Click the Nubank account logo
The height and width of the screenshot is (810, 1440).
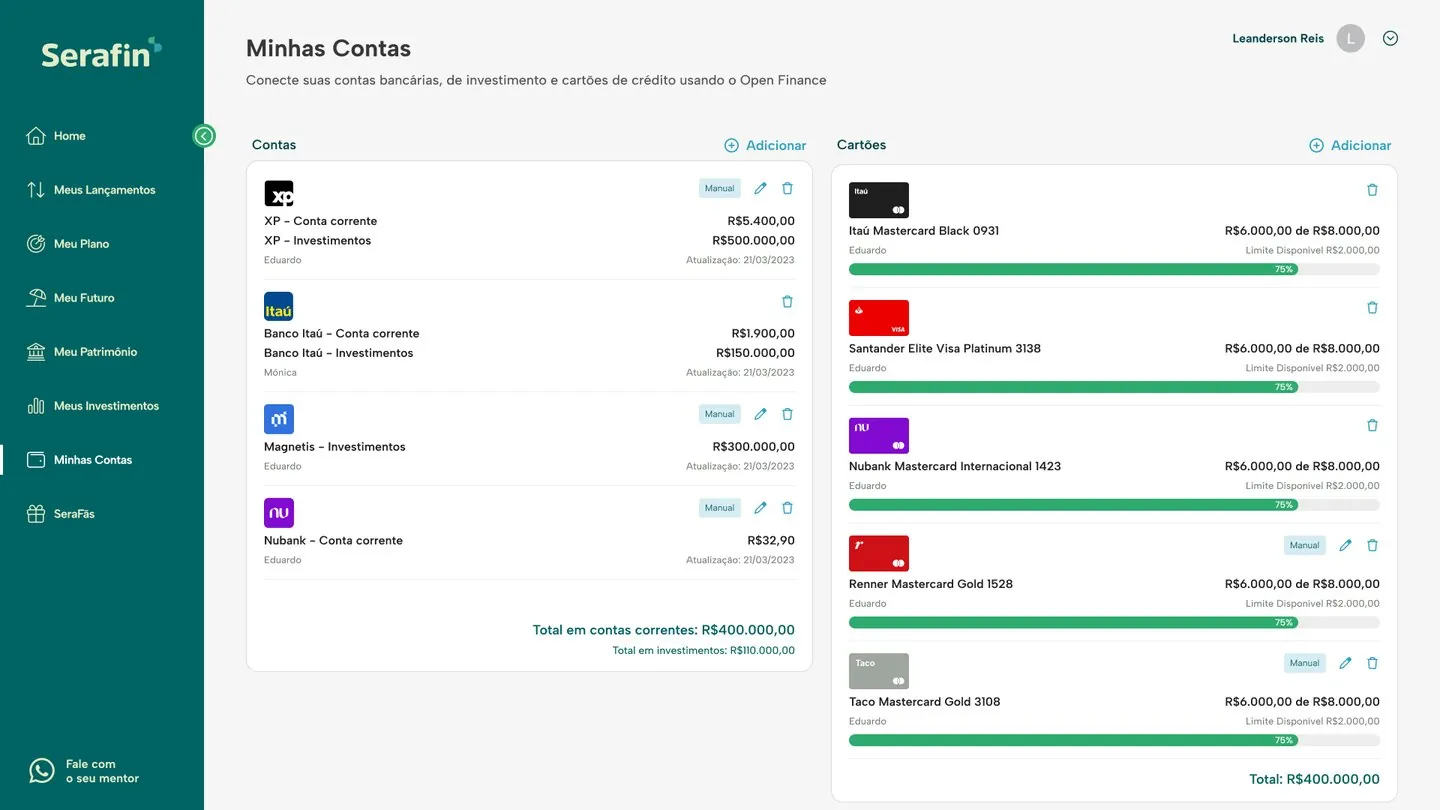pyautogui.click(x=279, y=513)
